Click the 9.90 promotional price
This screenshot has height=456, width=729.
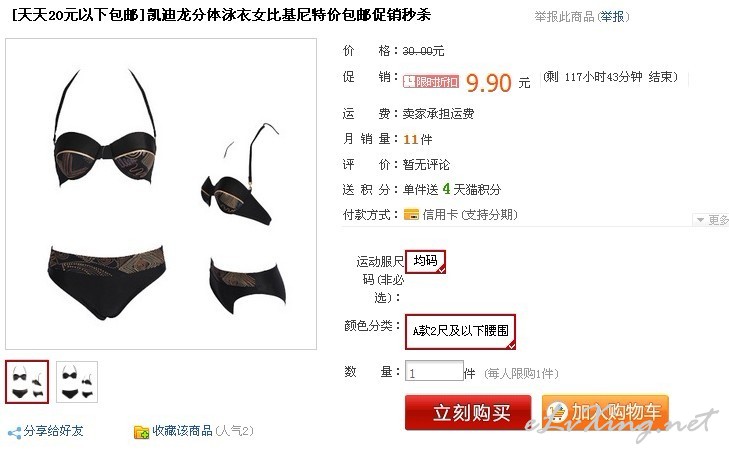(x=488, y=83)
